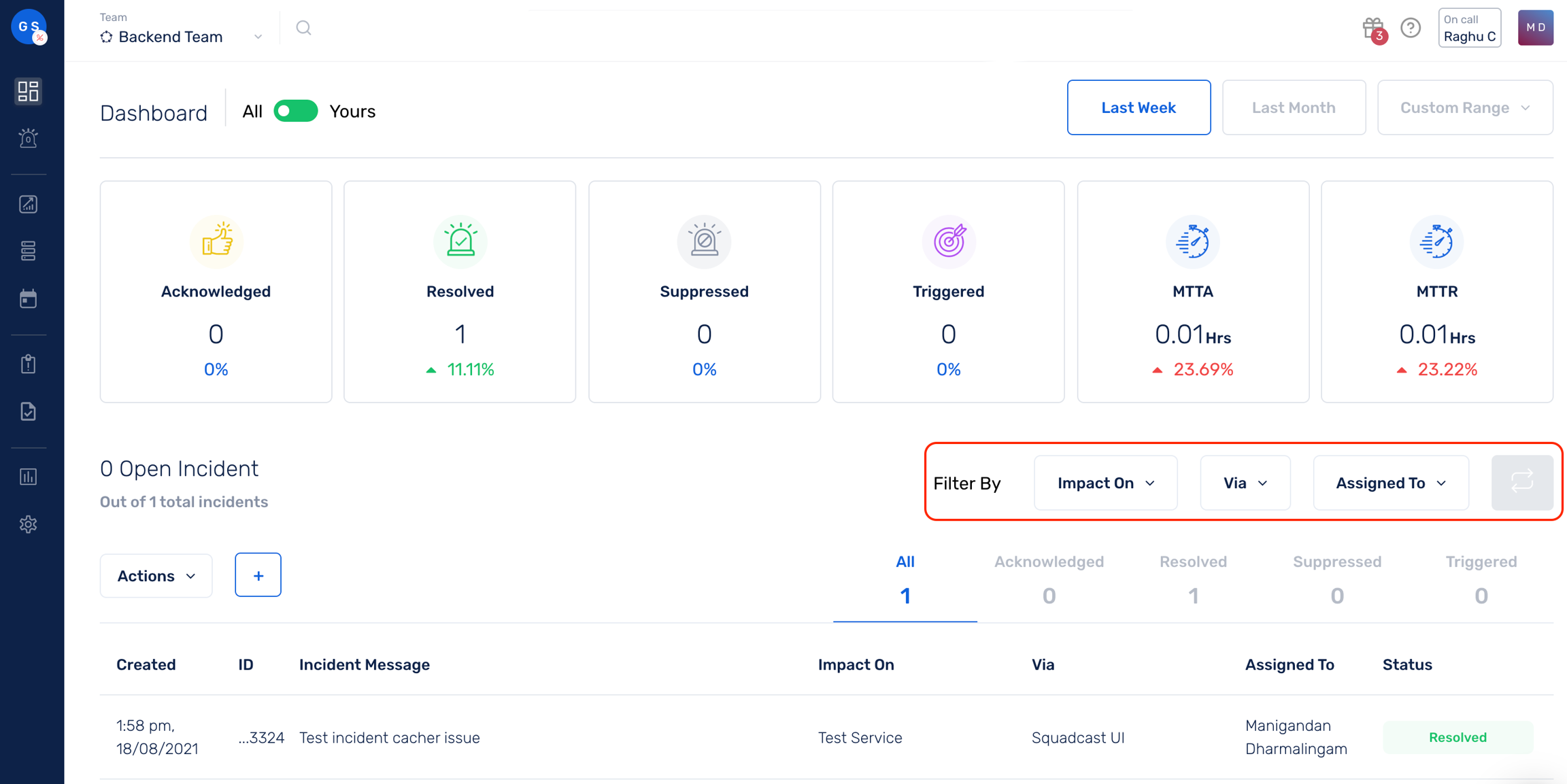Switch to the Triggered incidents tab
Viewport: 1567px width, 784px height.
[x=1481, y=580]
